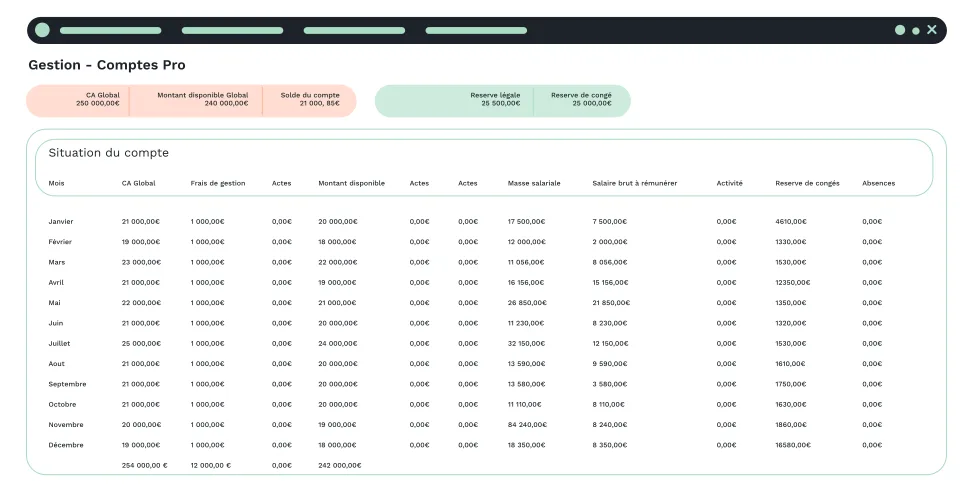Click the Solde du compte summary card

click(x=310, y=100)
